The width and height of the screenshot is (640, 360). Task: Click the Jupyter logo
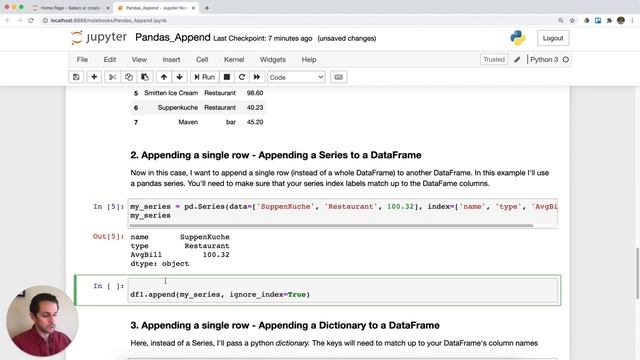click(99, 38)
